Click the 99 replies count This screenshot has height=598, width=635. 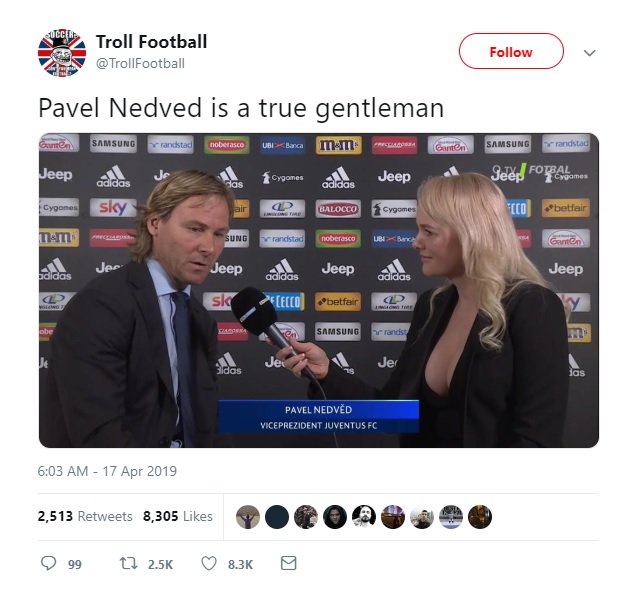click(x=75, y=564)
